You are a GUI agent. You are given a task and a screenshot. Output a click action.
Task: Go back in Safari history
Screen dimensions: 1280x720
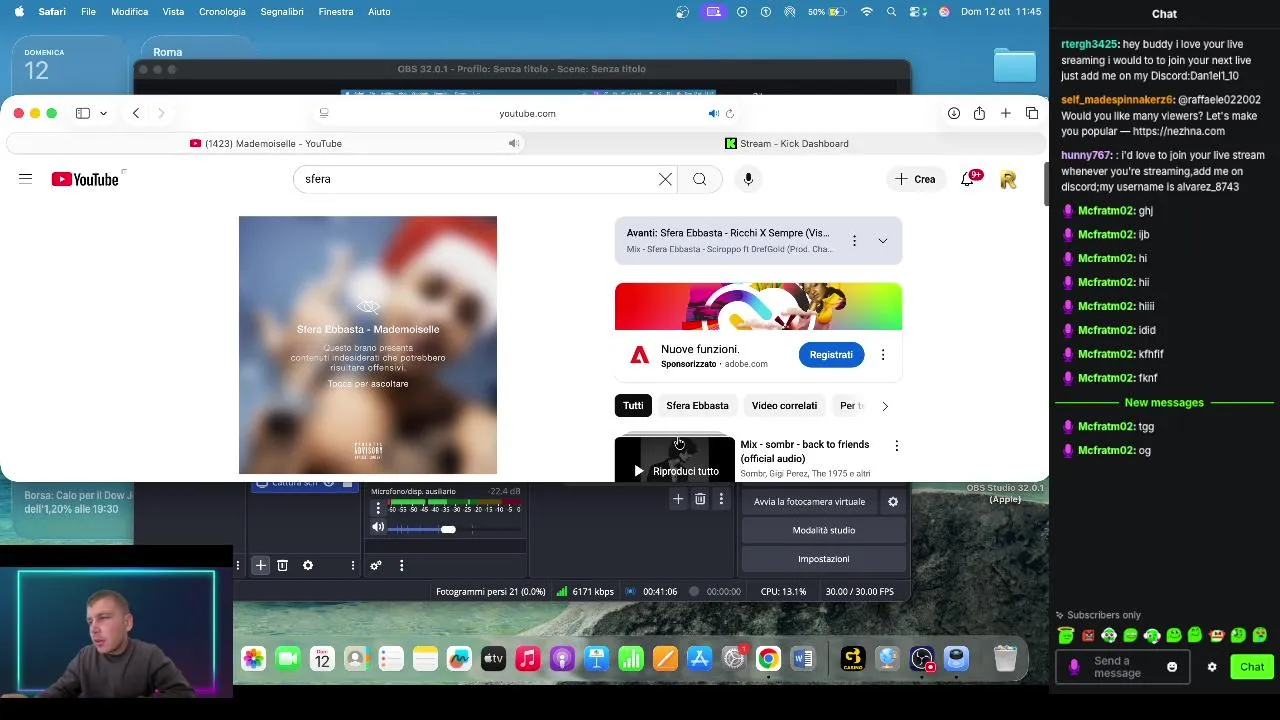(x=136, y=113)
